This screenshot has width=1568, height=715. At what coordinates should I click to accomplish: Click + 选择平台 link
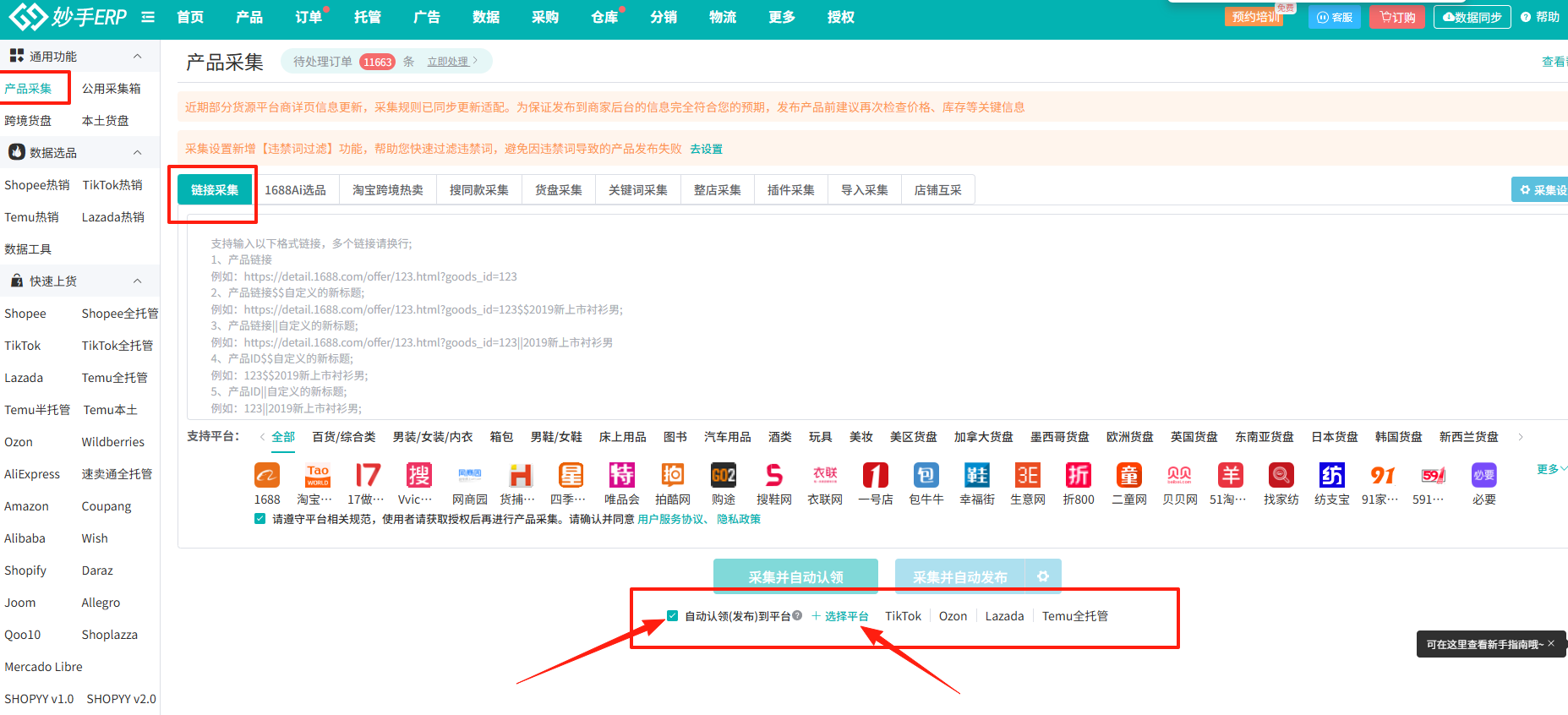[840, 616]
